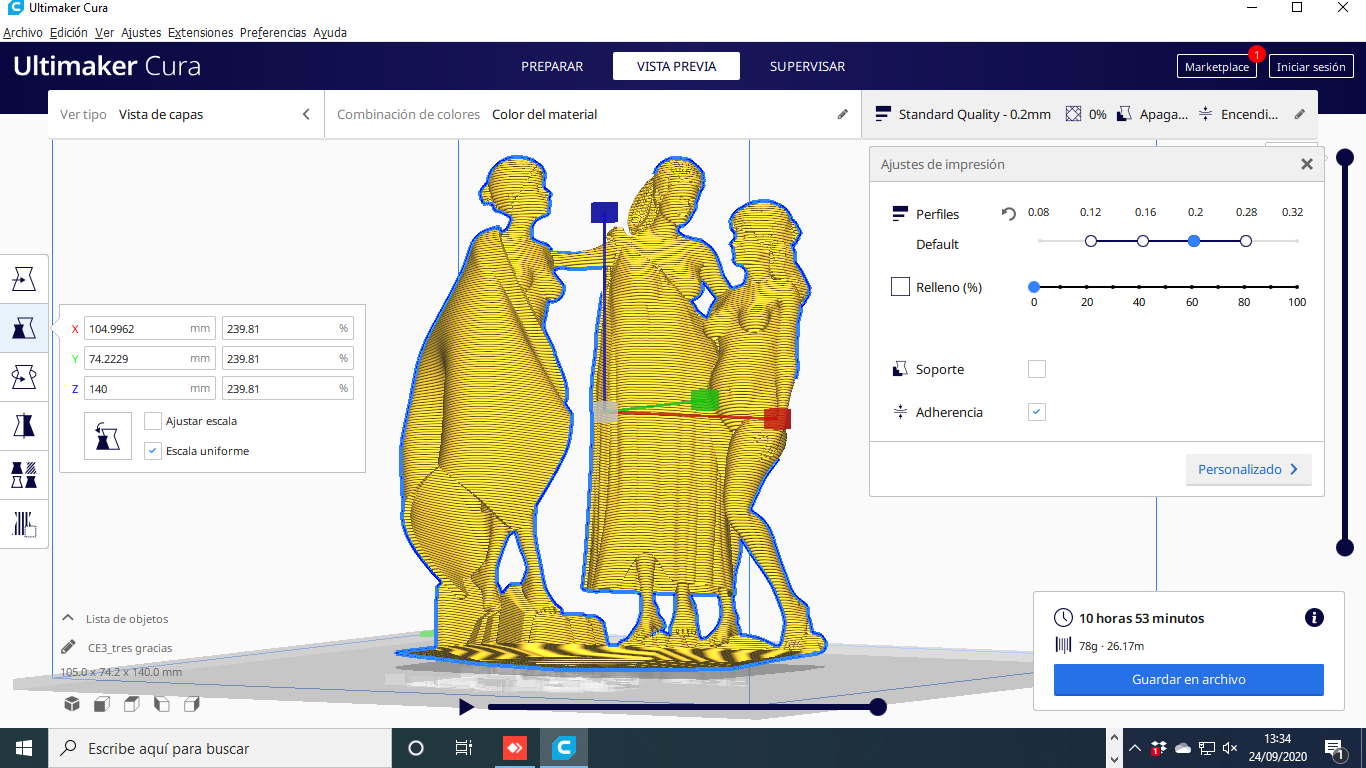Screen dimensions: 1366x768
Task: Click the info icon beside print time estimate
Action: tap(1315, 618)
